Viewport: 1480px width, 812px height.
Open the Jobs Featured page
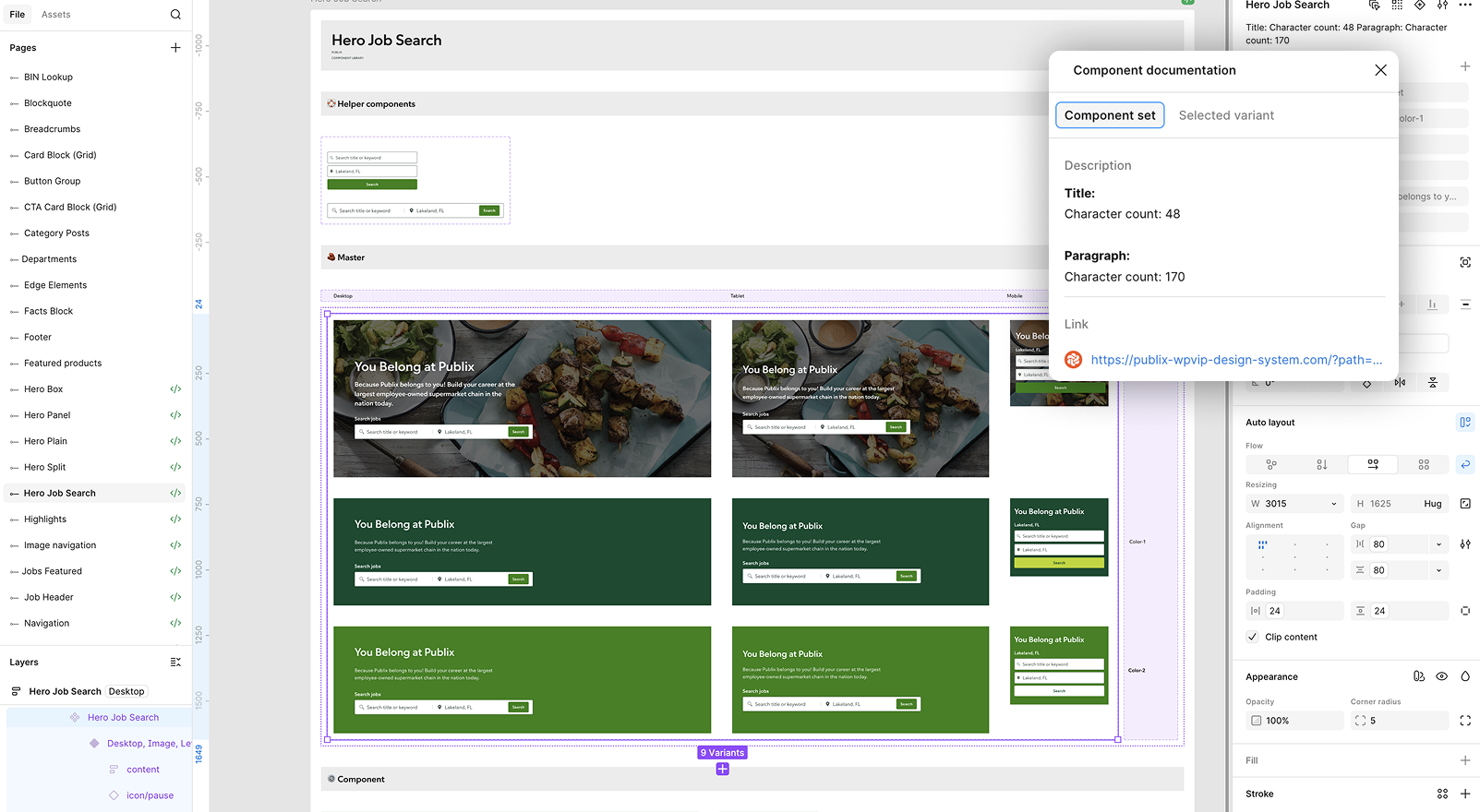(52, 571)
